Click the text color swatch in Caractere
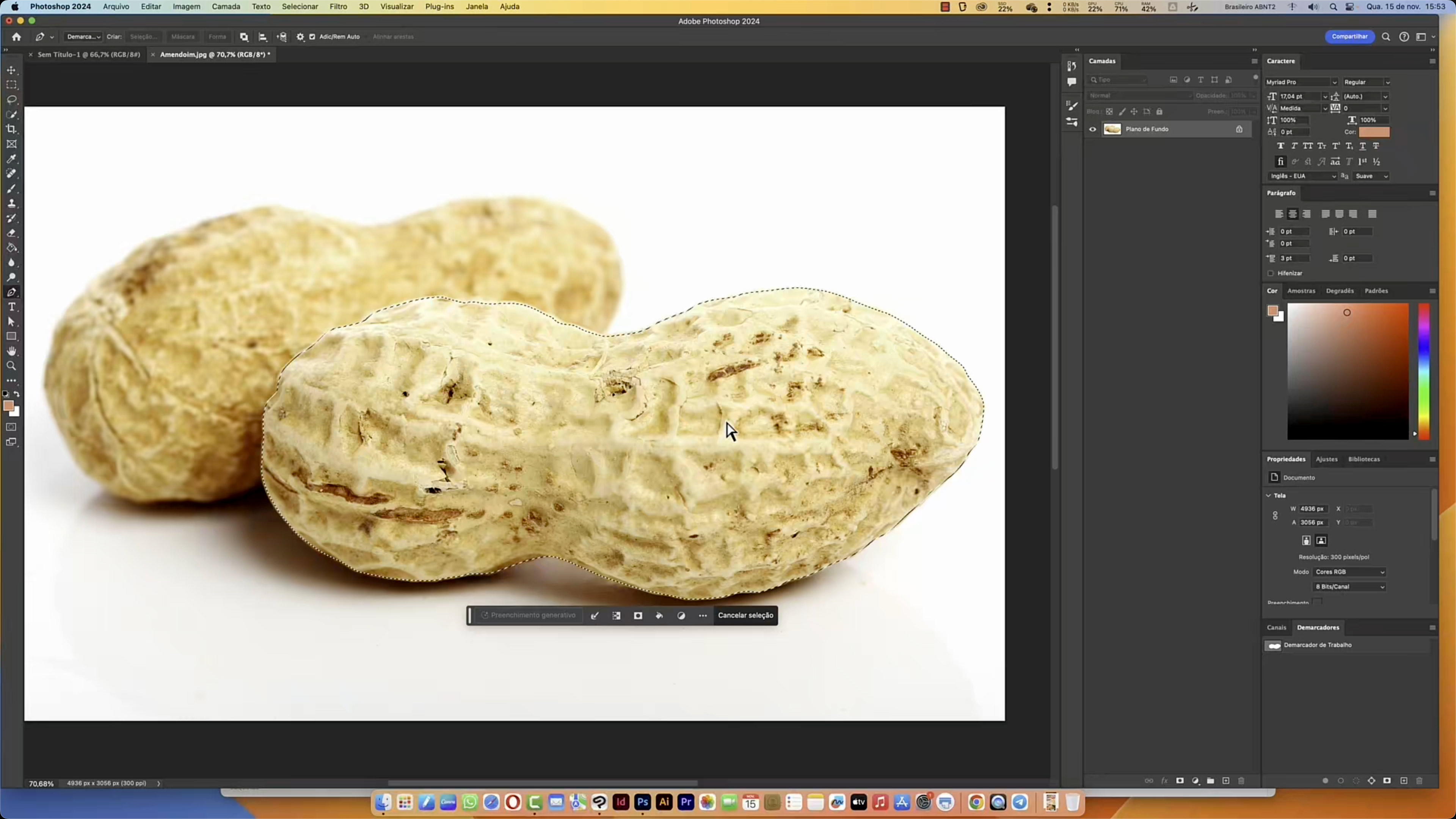 [x=1374, y=132]
